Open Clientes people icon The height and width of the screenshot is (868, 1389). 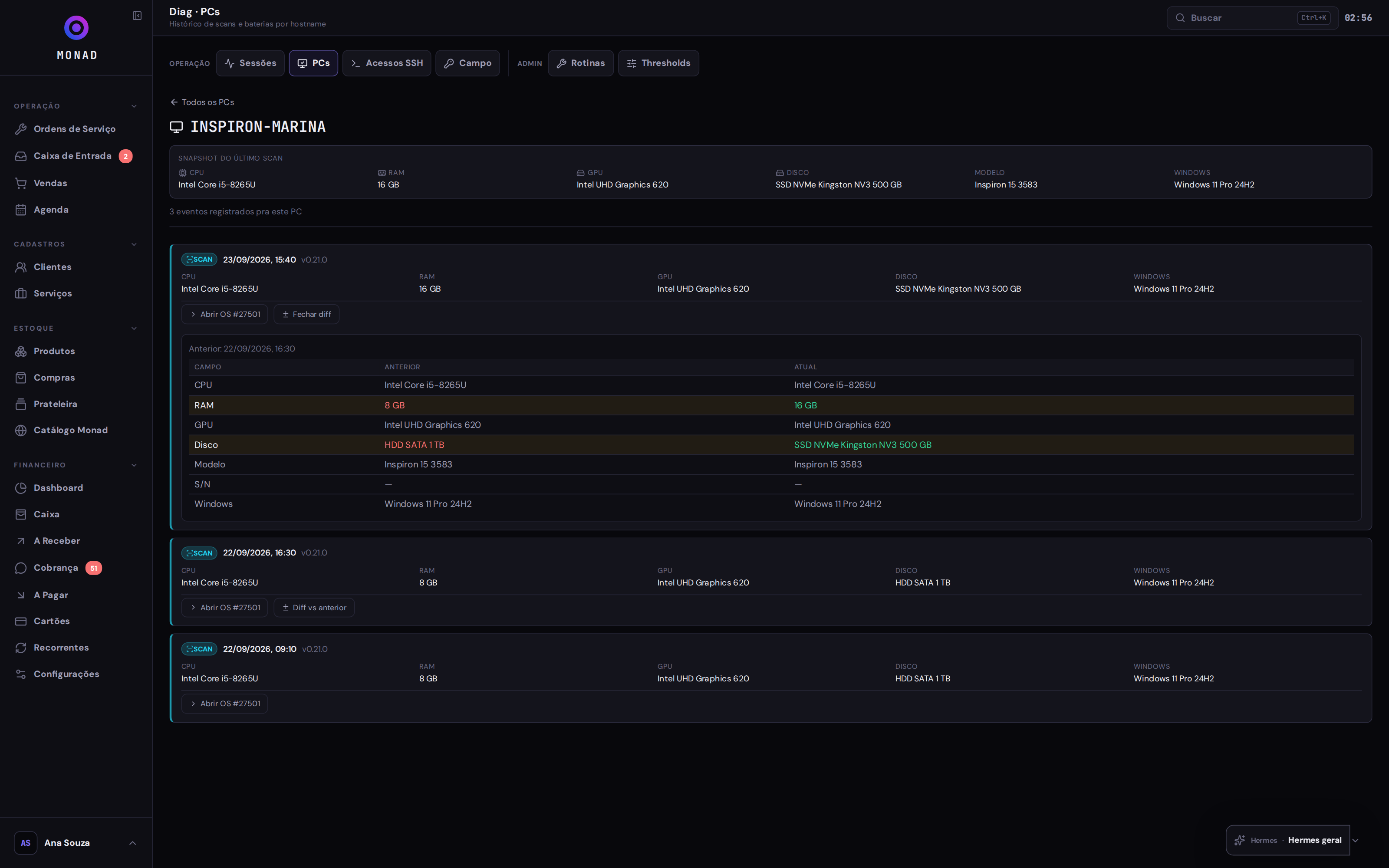(21, 267)
